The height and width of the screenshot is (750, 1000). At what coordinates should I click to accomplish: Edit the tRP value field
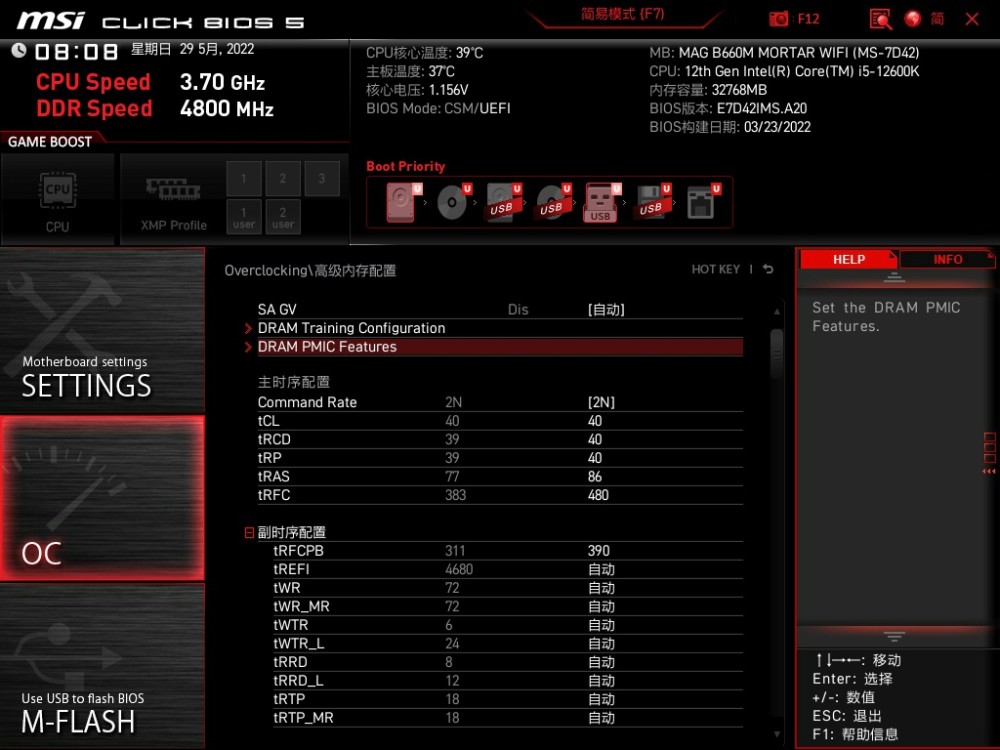(595, 457)
